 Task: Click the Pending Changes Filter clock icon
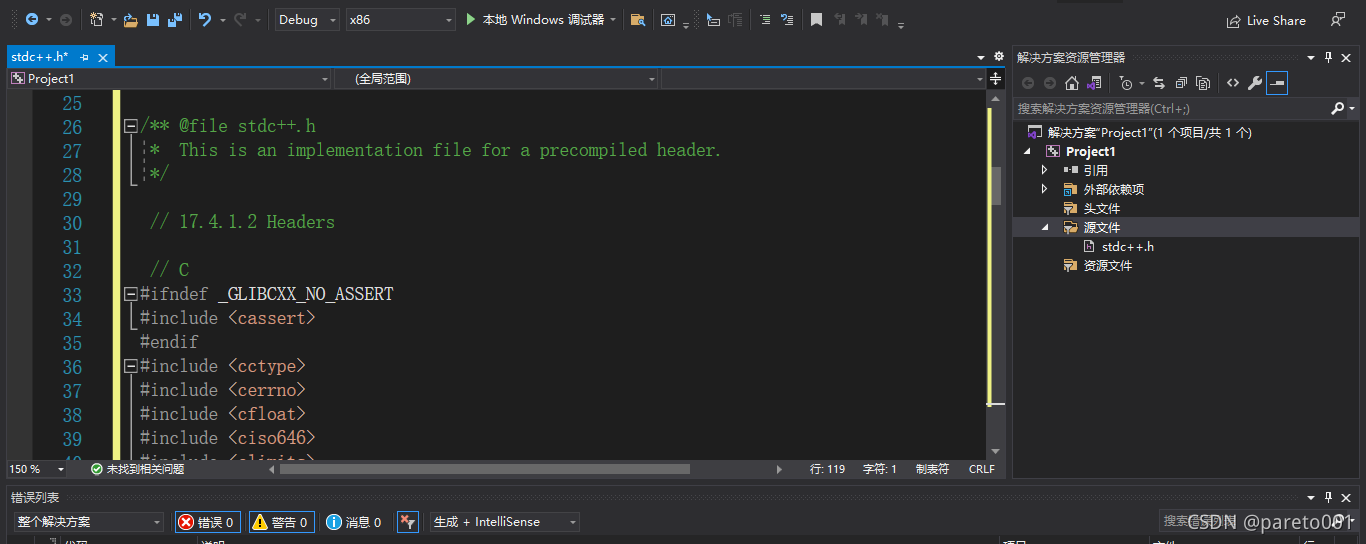point(1126,83)
